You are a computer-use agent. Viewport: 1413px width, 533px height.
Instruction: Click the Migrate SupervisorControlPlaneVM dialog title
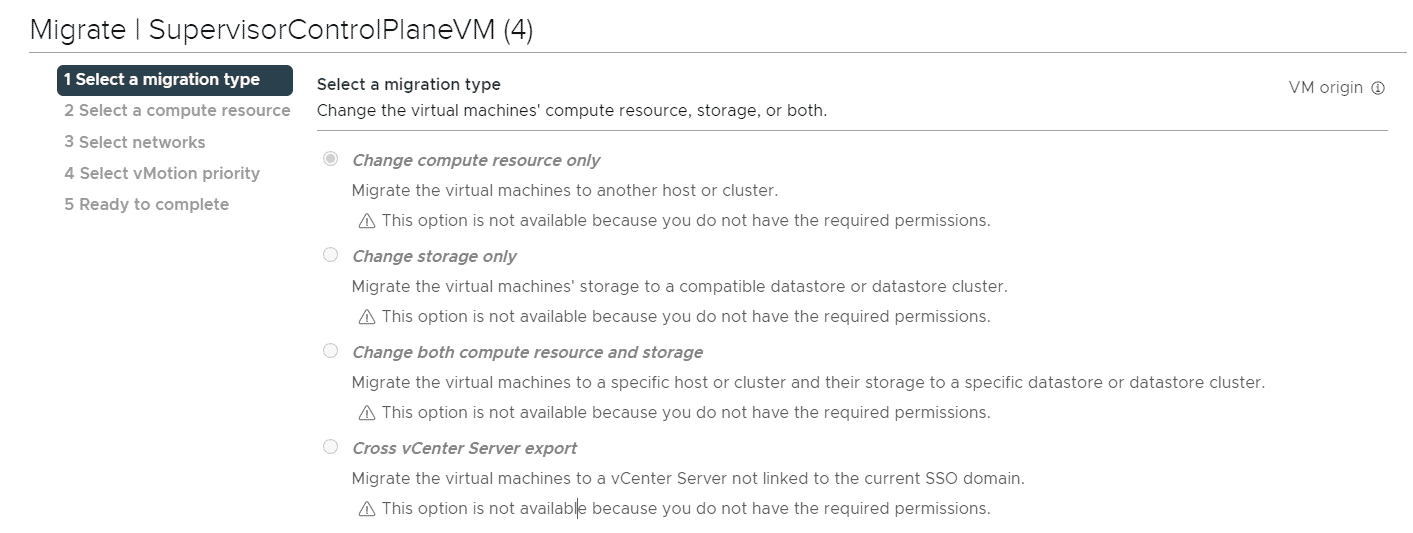282,30
